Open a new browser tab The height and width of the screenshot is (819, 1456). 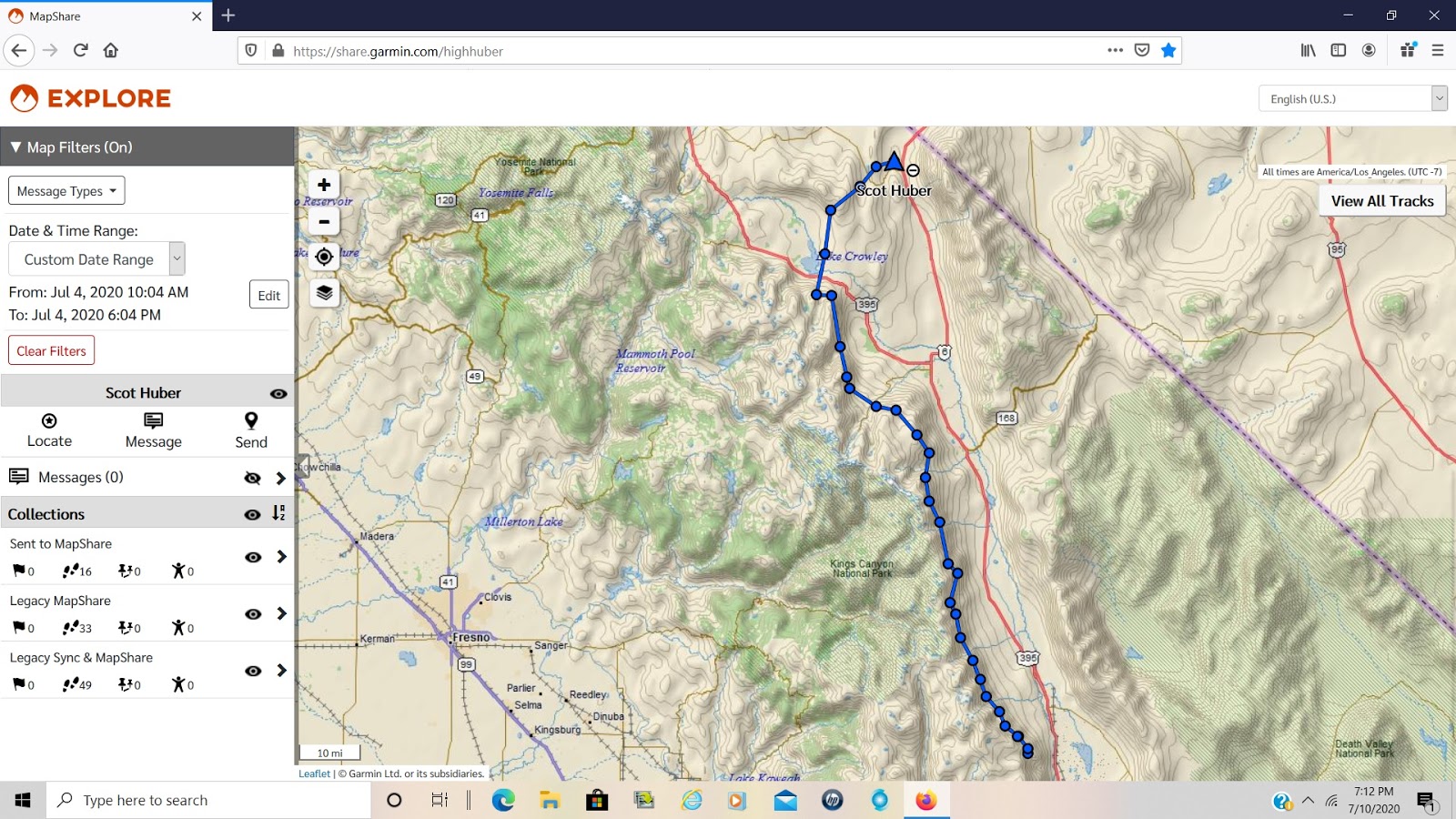point(228,15)
